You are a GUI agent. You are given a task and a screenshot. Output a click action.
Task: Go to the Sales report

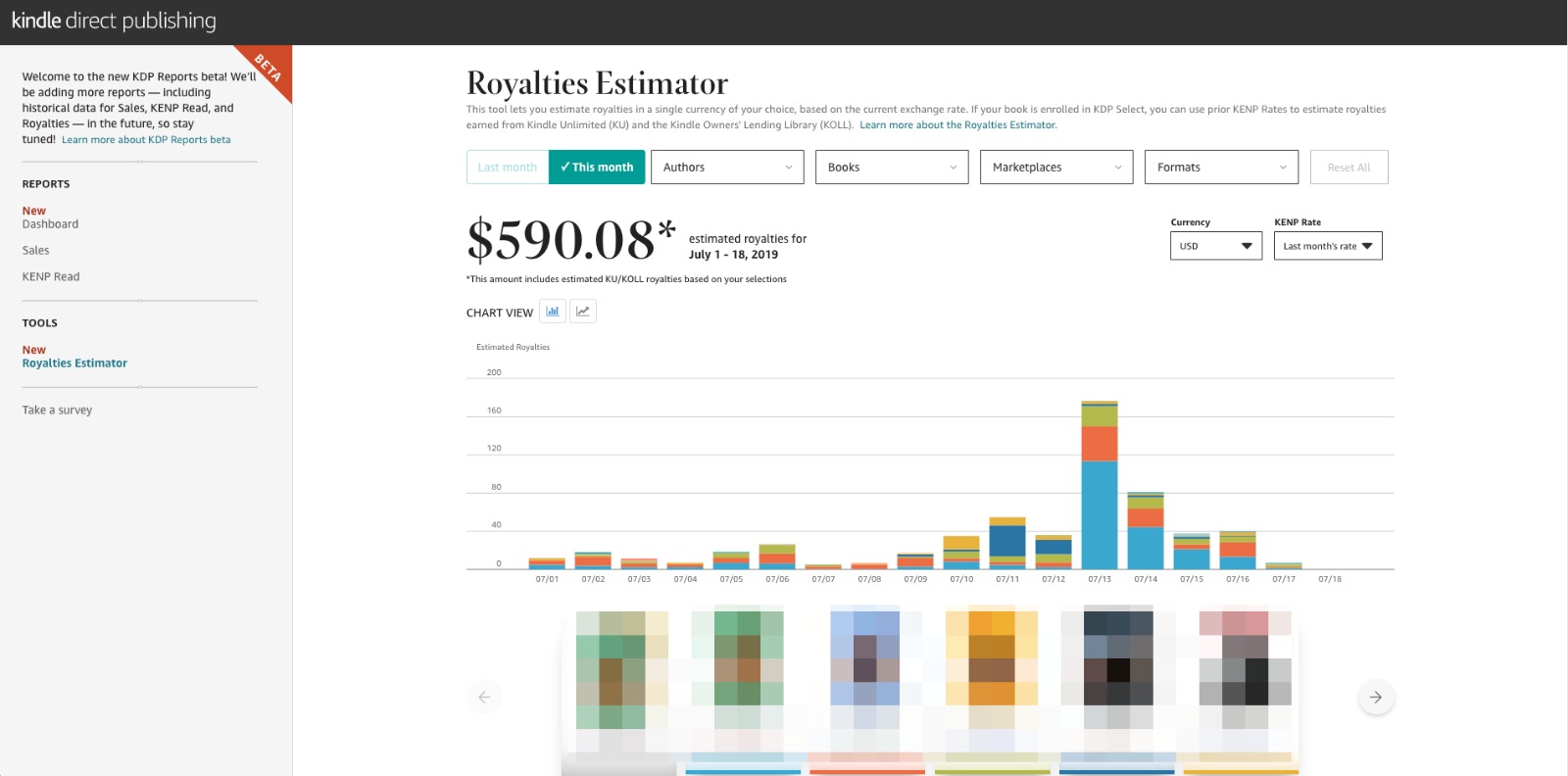point(35,251)
